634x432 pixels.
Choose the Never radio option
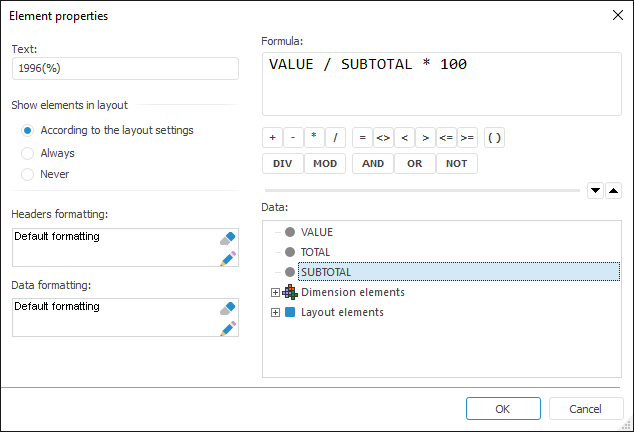pyautogui.click(x=28, y=174)
